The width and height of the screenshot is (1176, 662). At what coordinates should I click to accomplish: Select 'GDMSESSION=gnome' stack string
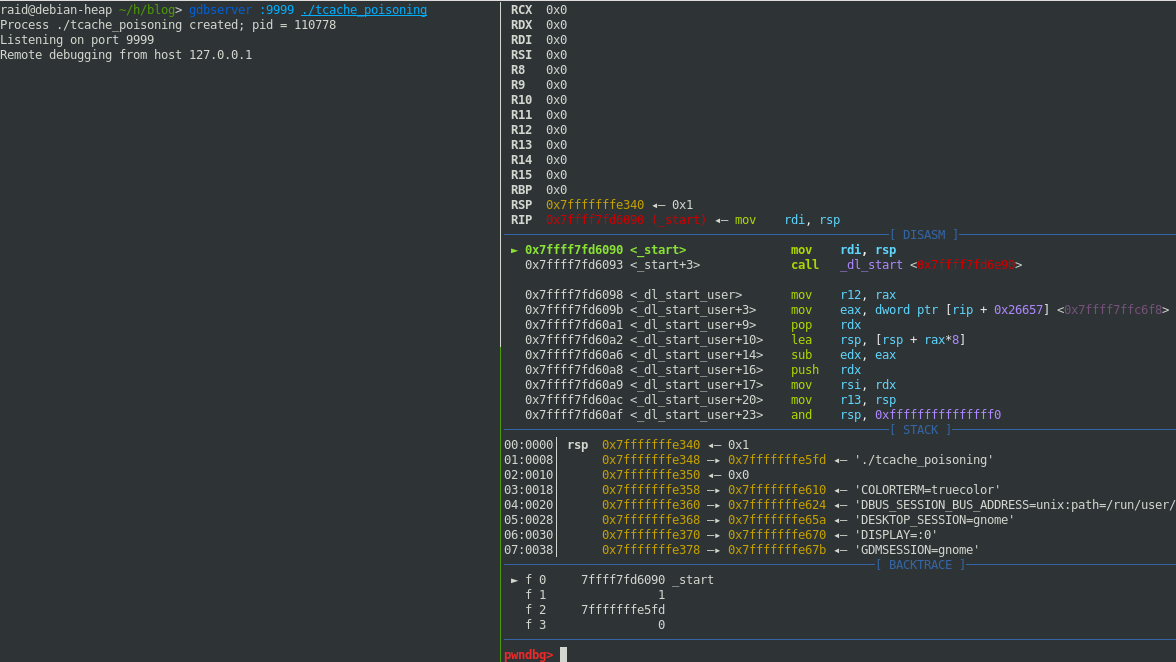coord(917,550)
